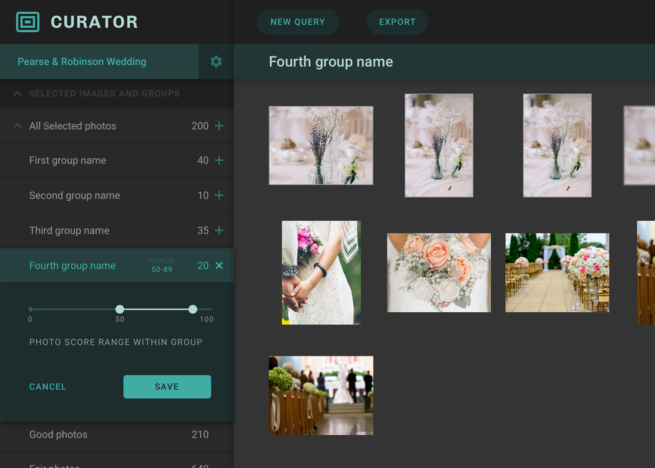This screenshot has height=468, width=655.
Task: Select the Third group name item
Action: [69, 231]
